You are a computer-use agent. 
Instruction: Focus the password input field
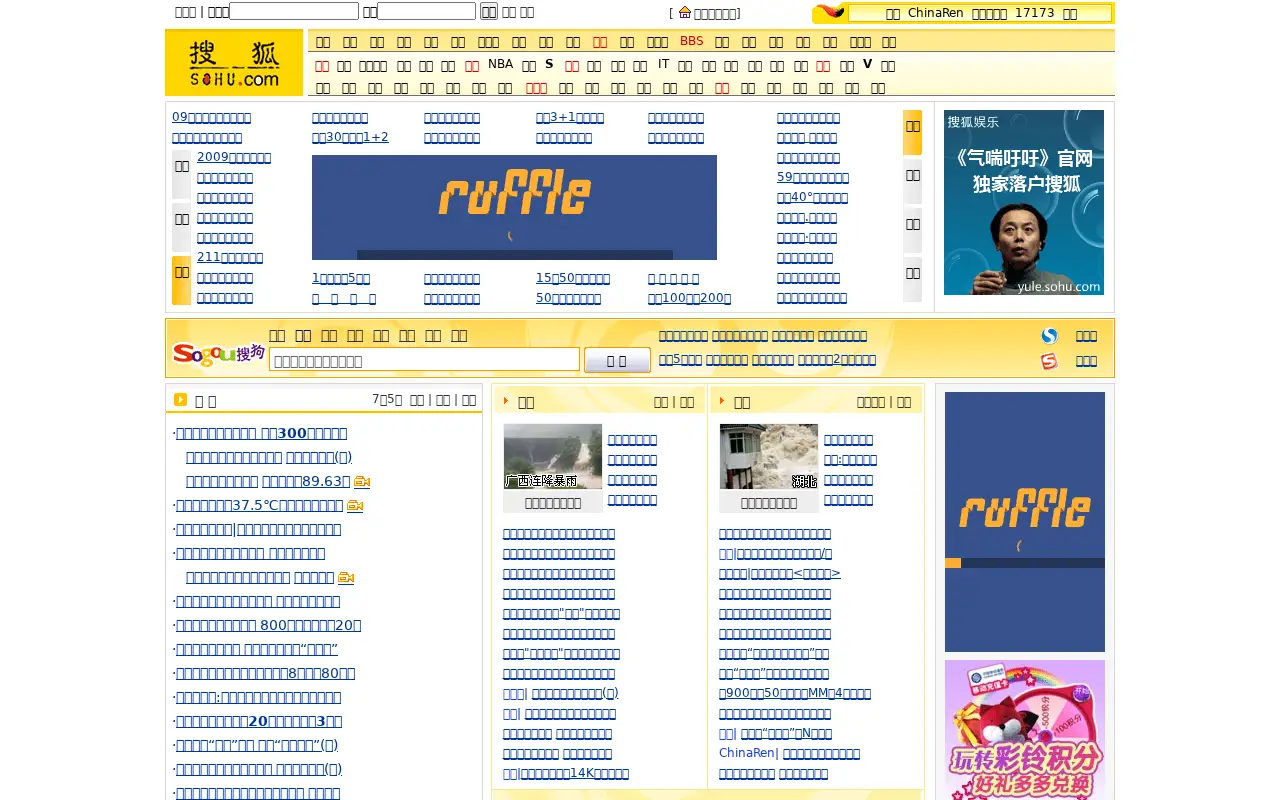pos(426,11)
